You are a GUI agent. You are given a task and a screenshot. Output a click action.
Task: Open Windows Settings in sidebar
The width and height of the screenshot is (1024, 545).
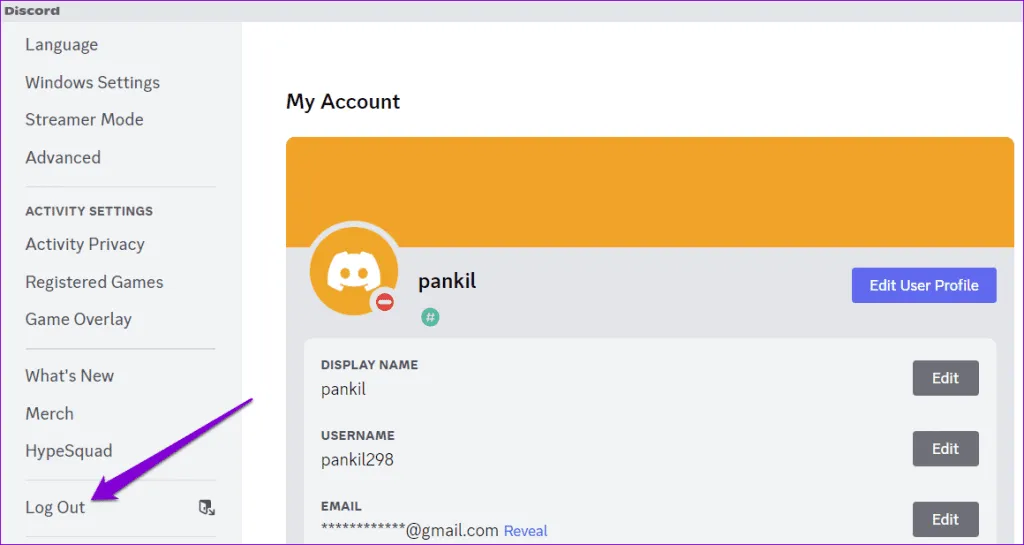(x=92, y=82)
